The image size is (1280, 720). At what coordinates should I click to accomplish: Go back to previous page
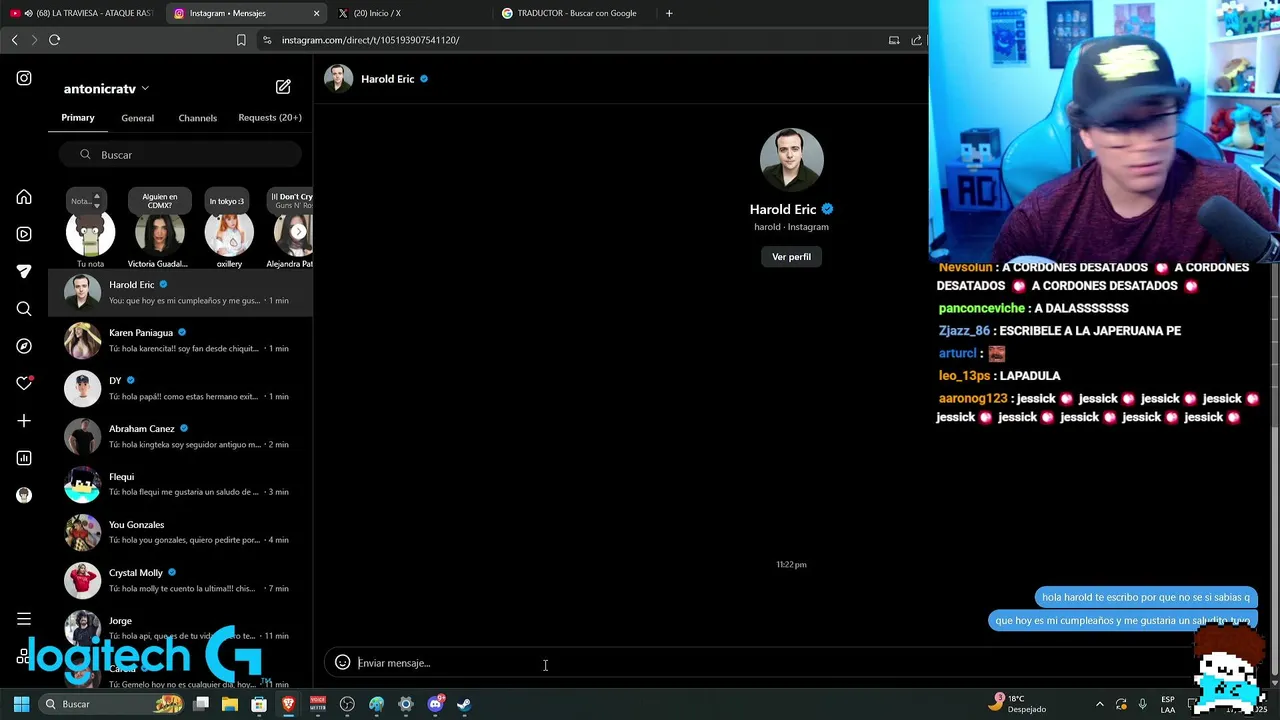point(14,40)
